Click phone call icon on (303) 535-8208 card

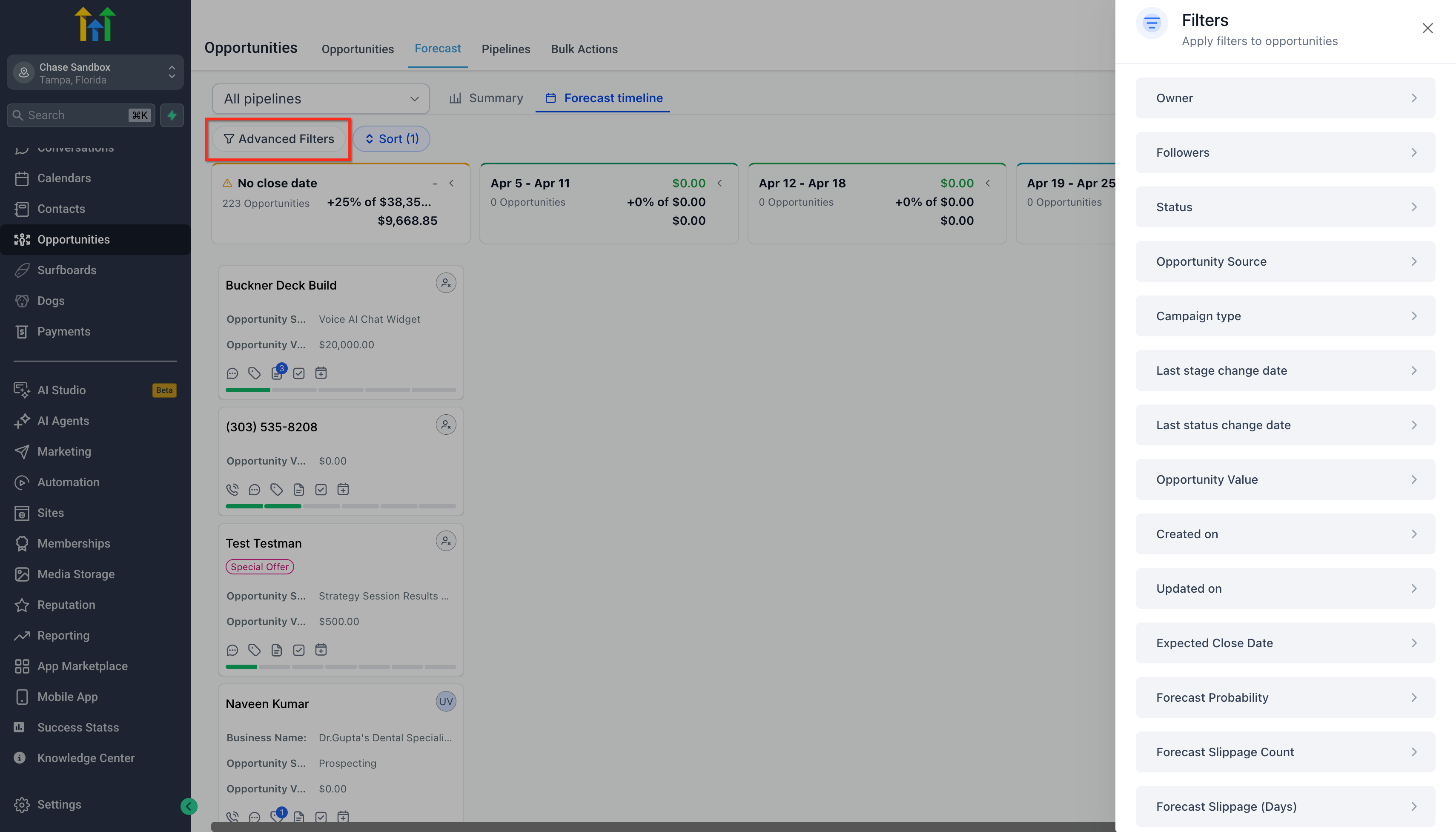click(232, 490)
